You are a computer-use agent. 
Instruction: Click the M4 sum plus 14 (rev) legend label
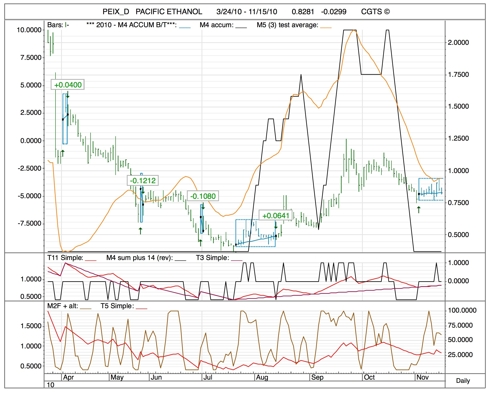point(139,258)
